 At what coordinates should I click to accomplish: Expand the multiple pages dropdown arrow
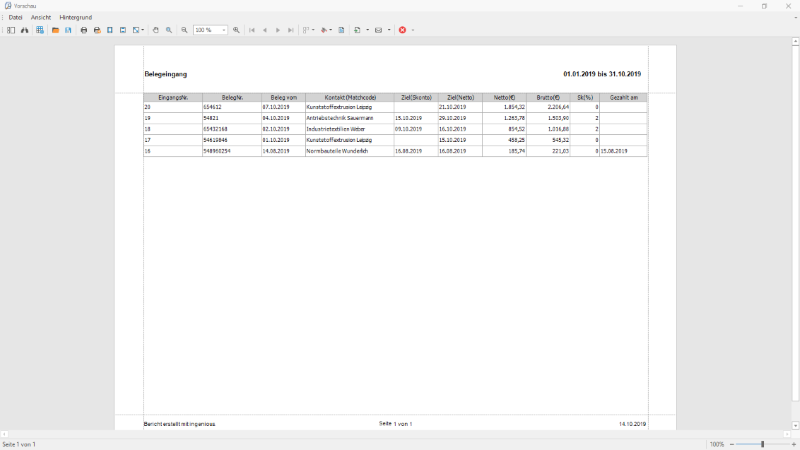pos(313,30)
